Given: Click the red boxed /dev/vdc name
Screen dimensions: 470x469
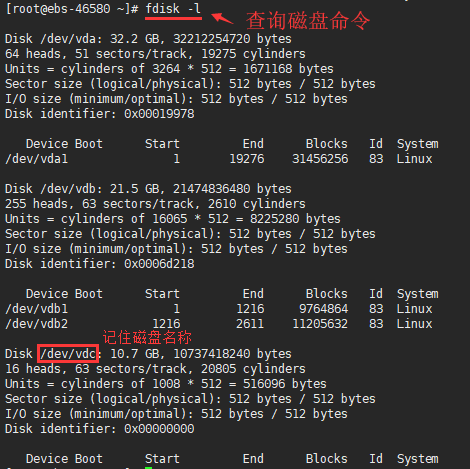Looking at the screenshot, I should [x=68, y=354].
